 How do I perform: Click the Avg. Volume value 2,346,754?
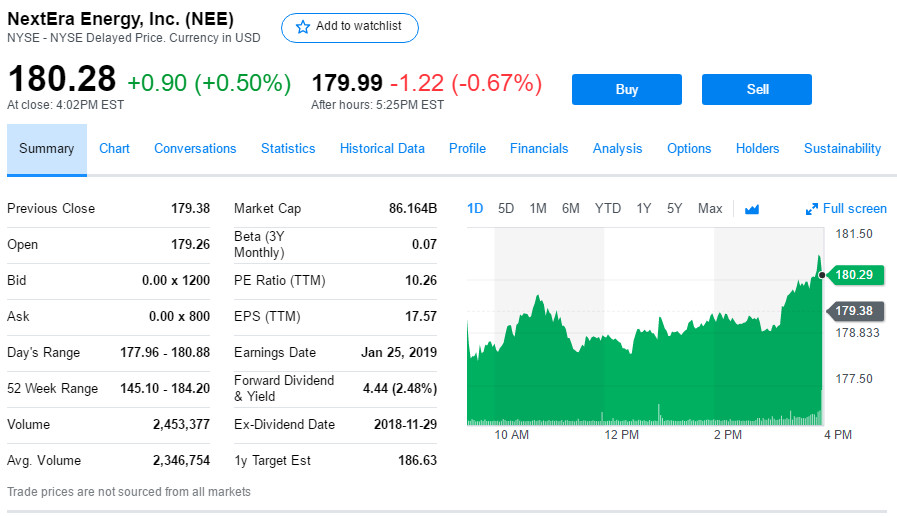point(181,461)
